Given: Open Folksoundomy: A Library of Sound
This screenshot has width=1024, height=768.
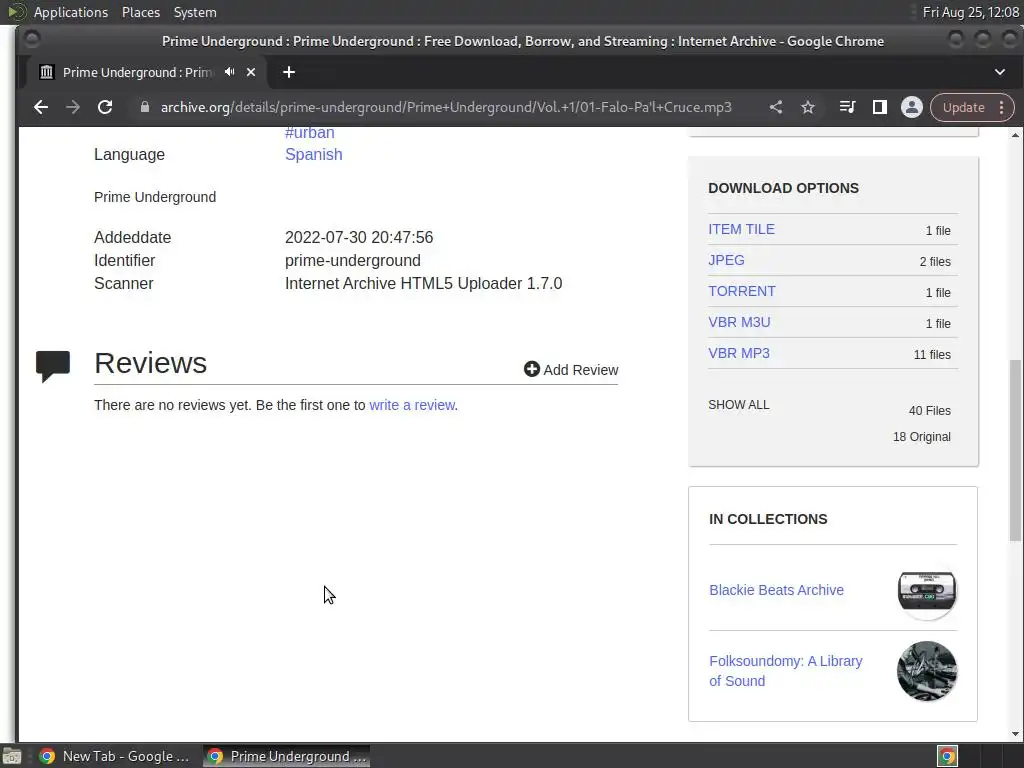Looking at the screenshot, I should coord(786,671).
